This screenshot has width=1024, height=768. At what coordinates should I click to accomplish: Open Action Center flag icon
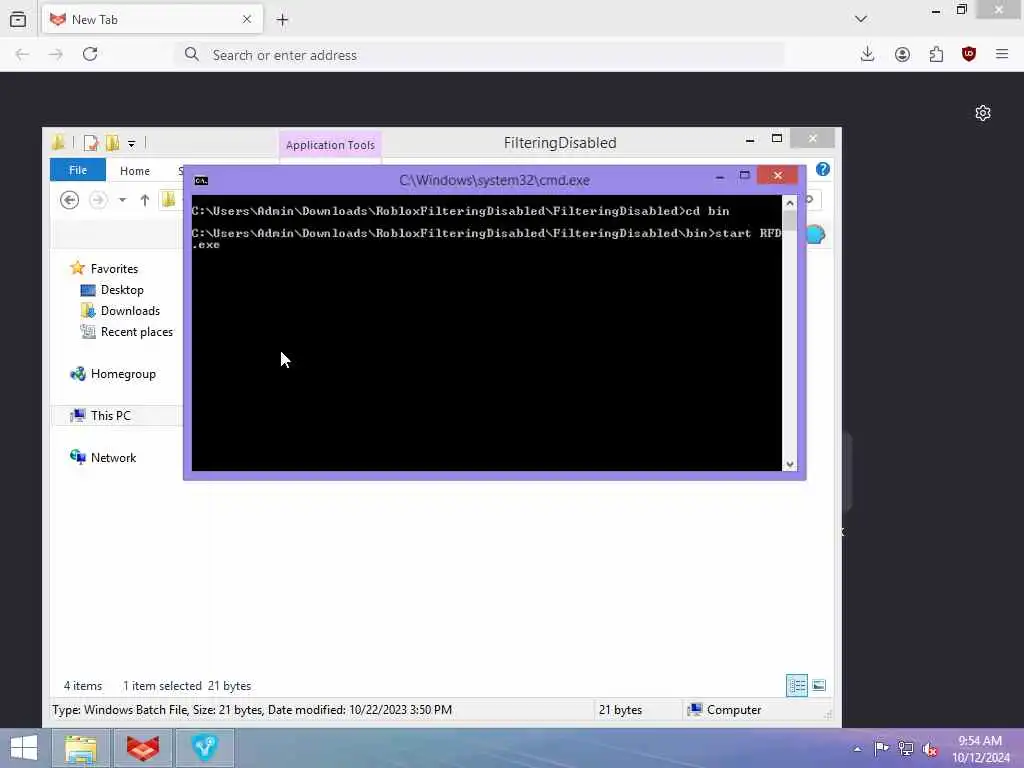point(881,748)
